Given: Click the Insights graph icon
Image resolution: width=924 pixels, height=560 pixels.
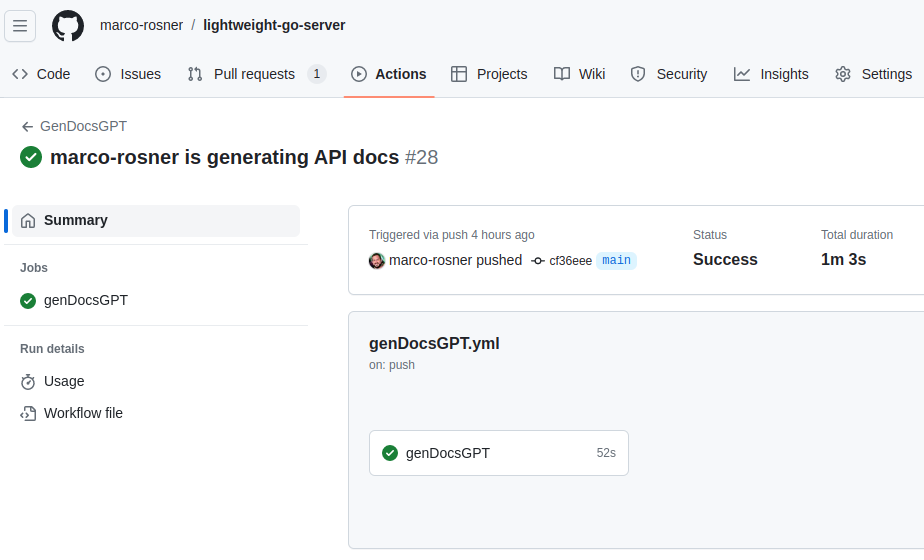Looking at the screenshot, I should click(742, 74).
